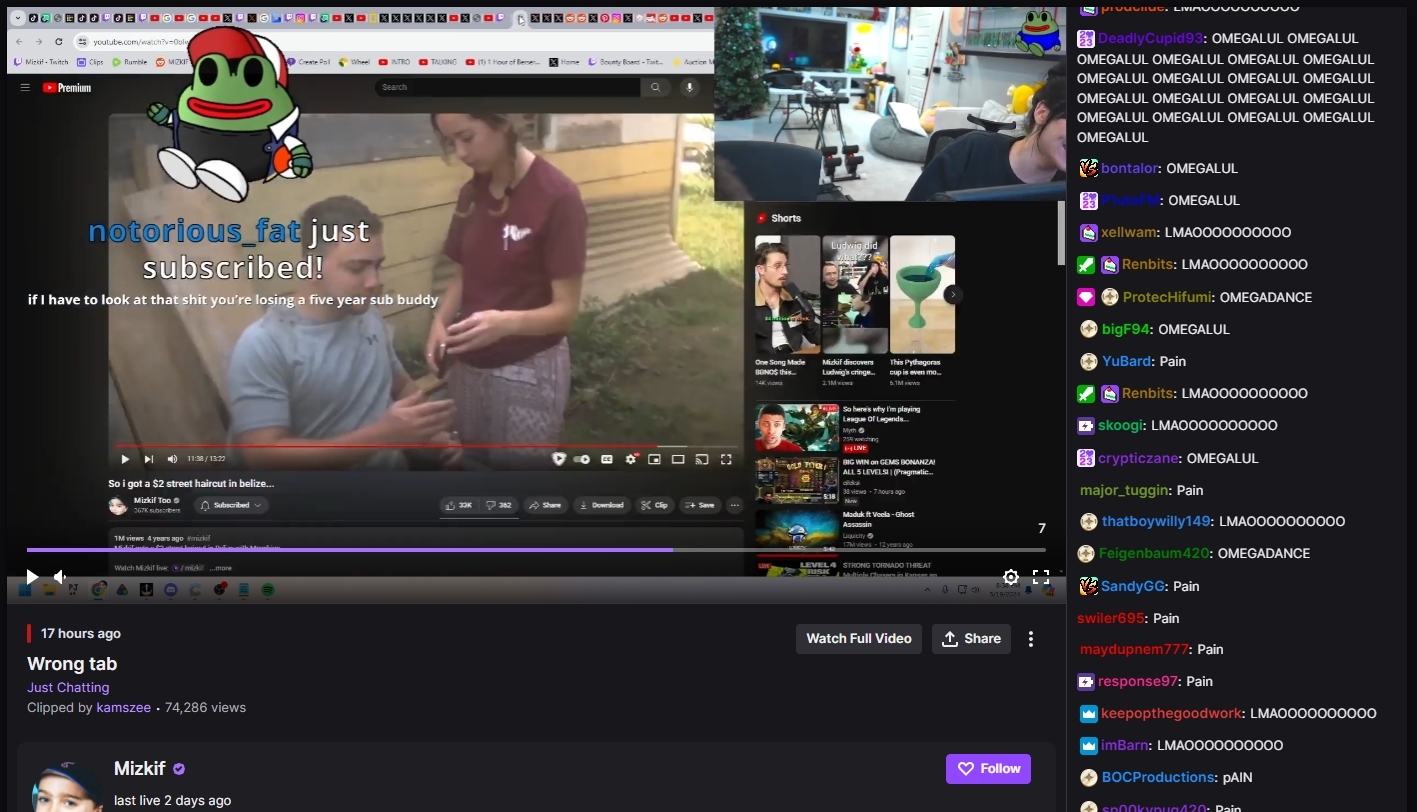Toggle the YouTube autoplay switch in the video

pyautogui.click(x=583, y=459)
